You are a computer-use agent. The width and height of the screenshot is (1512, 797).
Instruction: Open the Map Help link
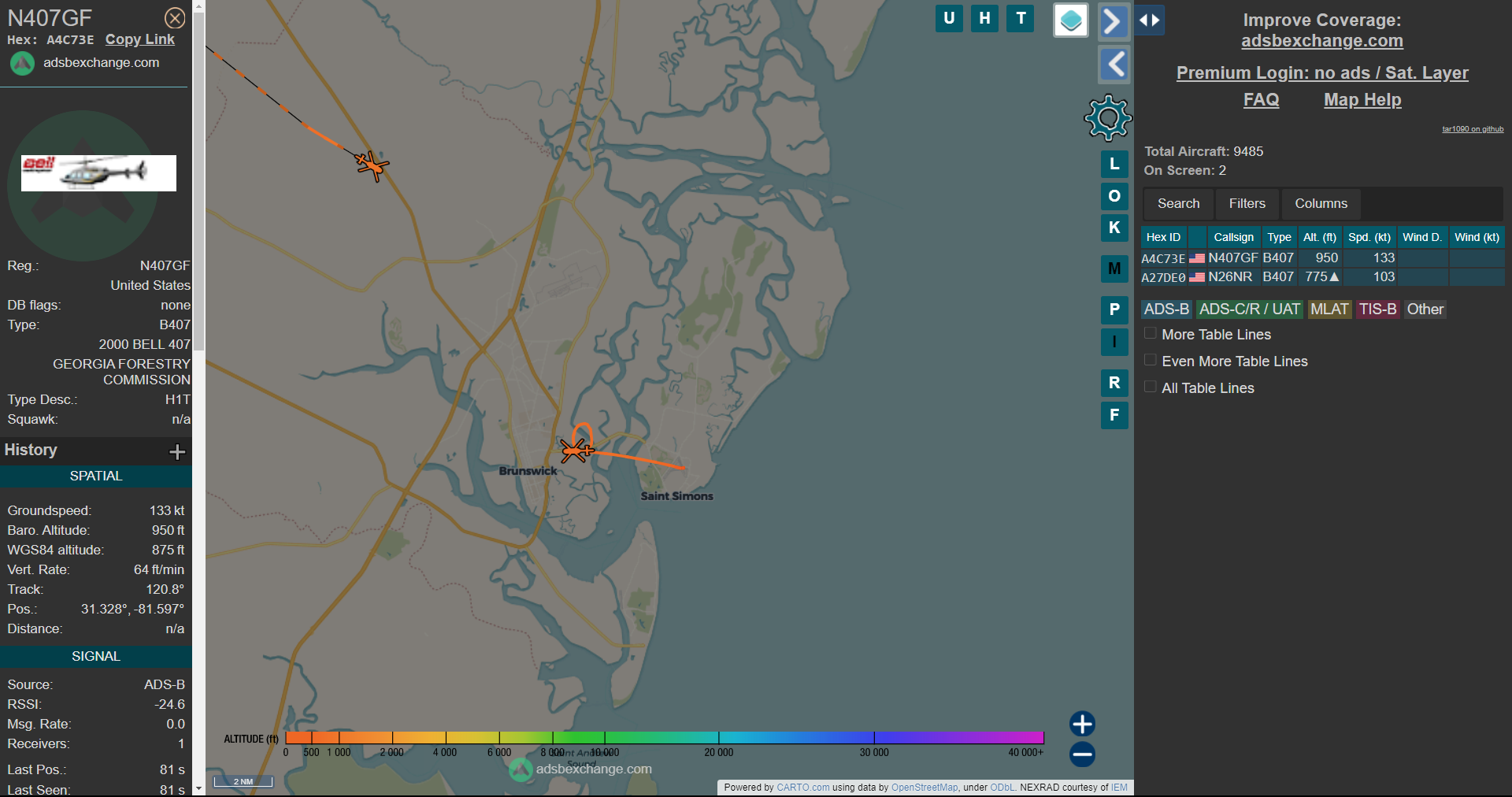point(1362,100)
